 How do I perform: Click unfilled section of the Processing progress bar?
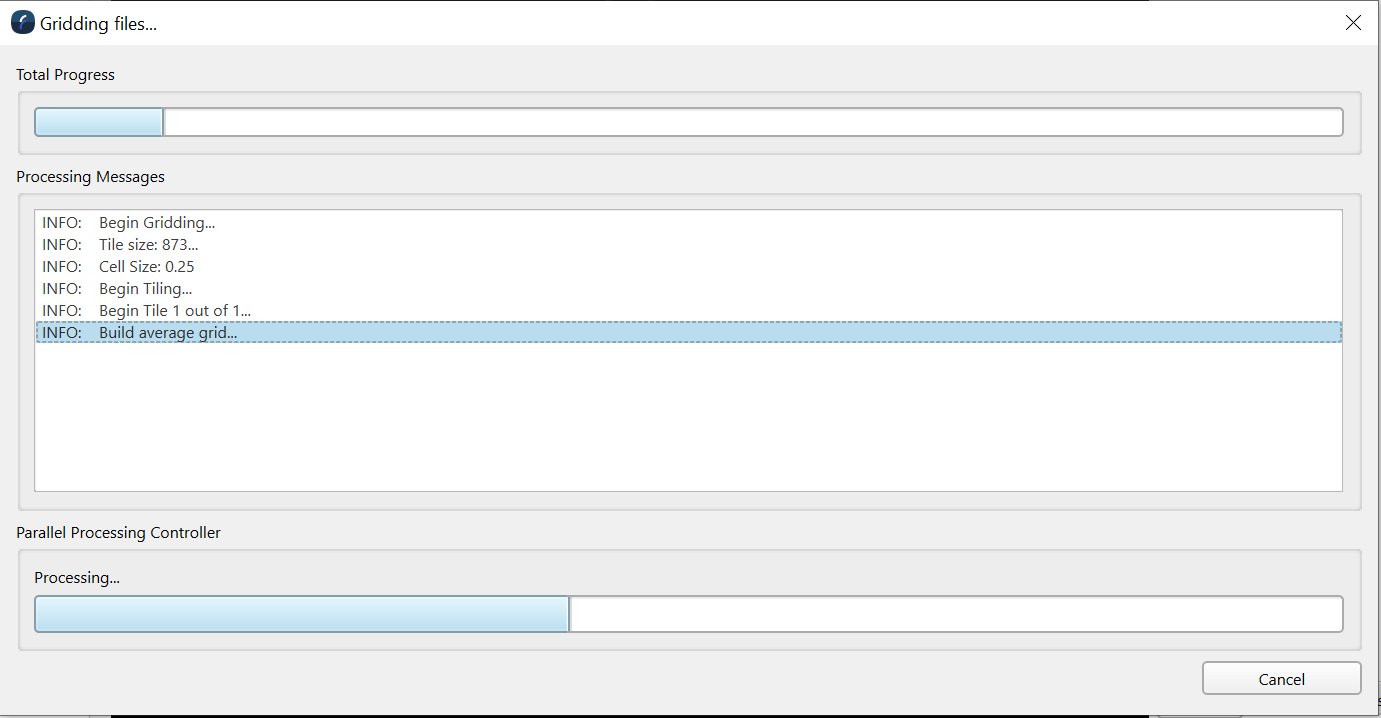(955, 614)
